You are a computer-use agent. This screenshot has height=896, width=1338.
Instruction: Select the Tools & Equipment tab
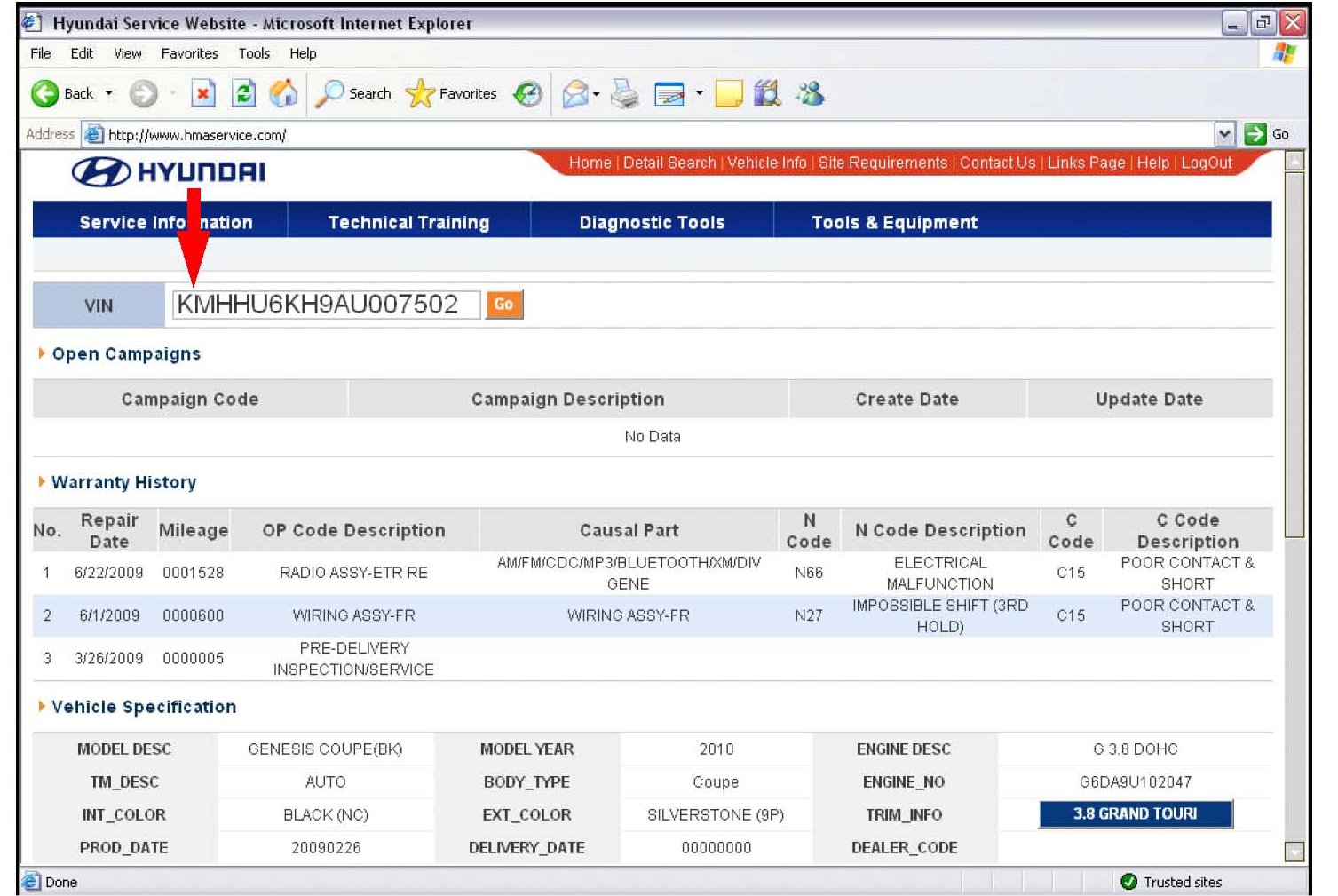point(894,222)
